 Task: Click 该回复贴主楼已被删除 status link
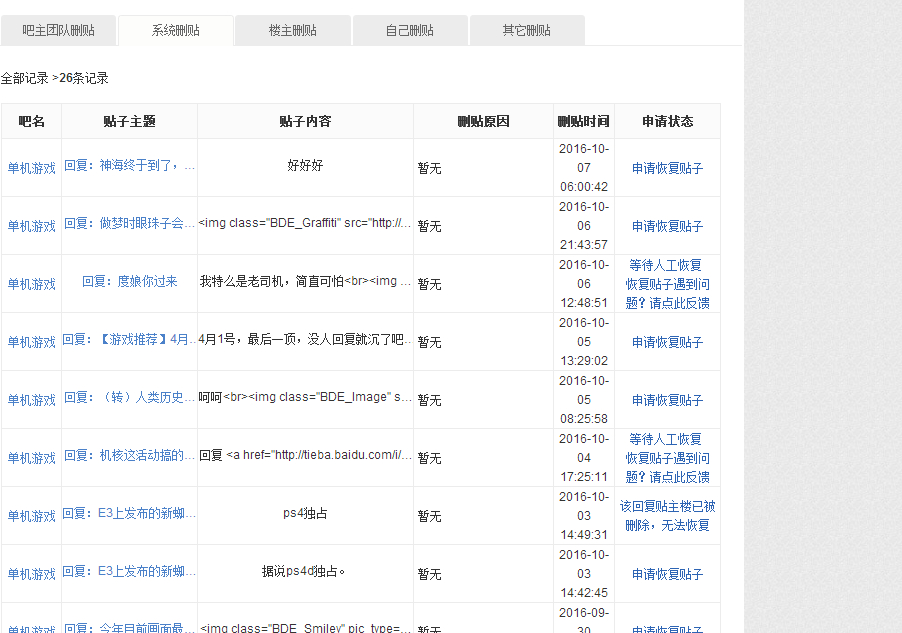(x=667, y=516)
